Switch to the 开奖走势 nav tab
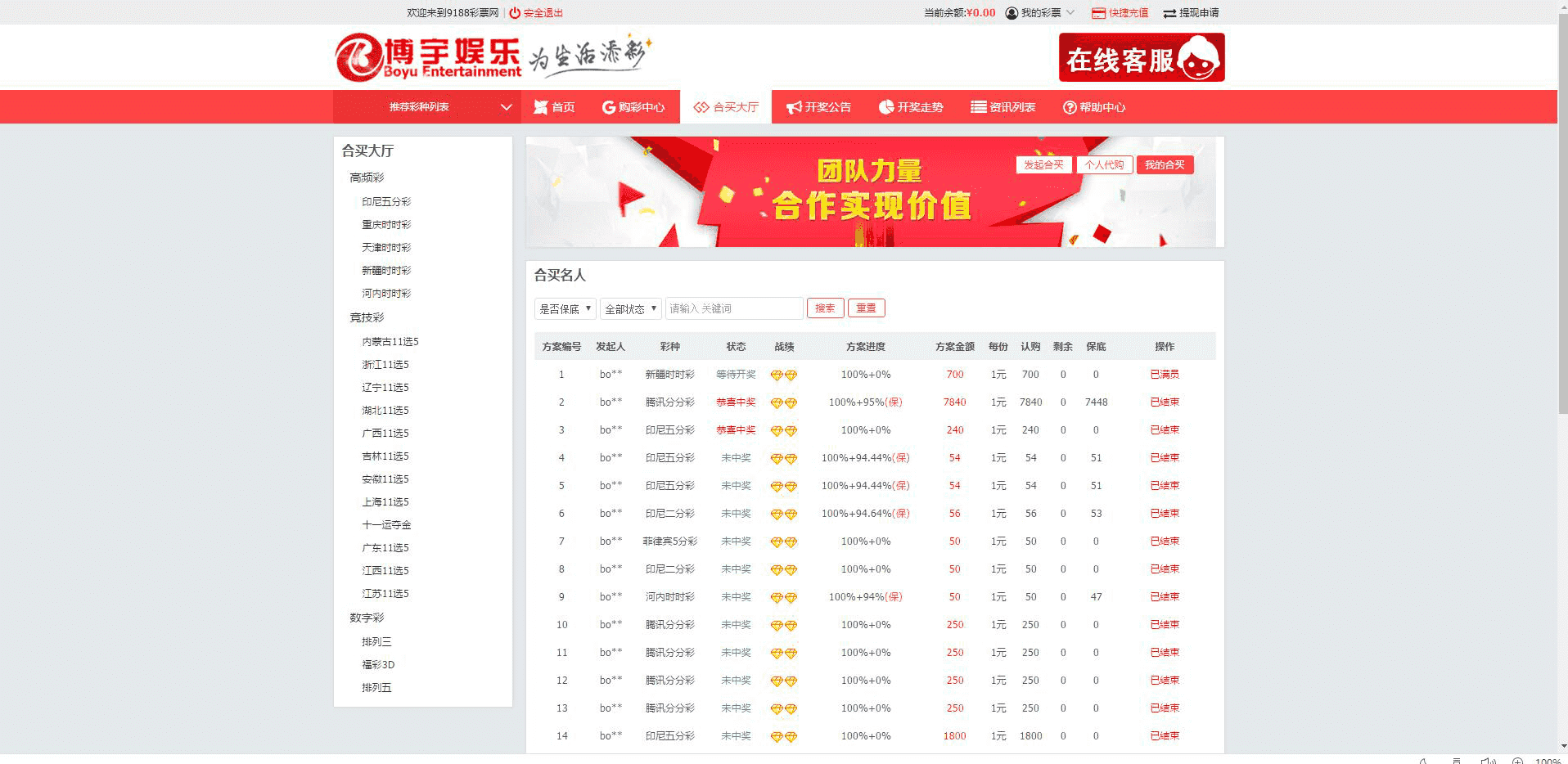 [x=910, y=107]
